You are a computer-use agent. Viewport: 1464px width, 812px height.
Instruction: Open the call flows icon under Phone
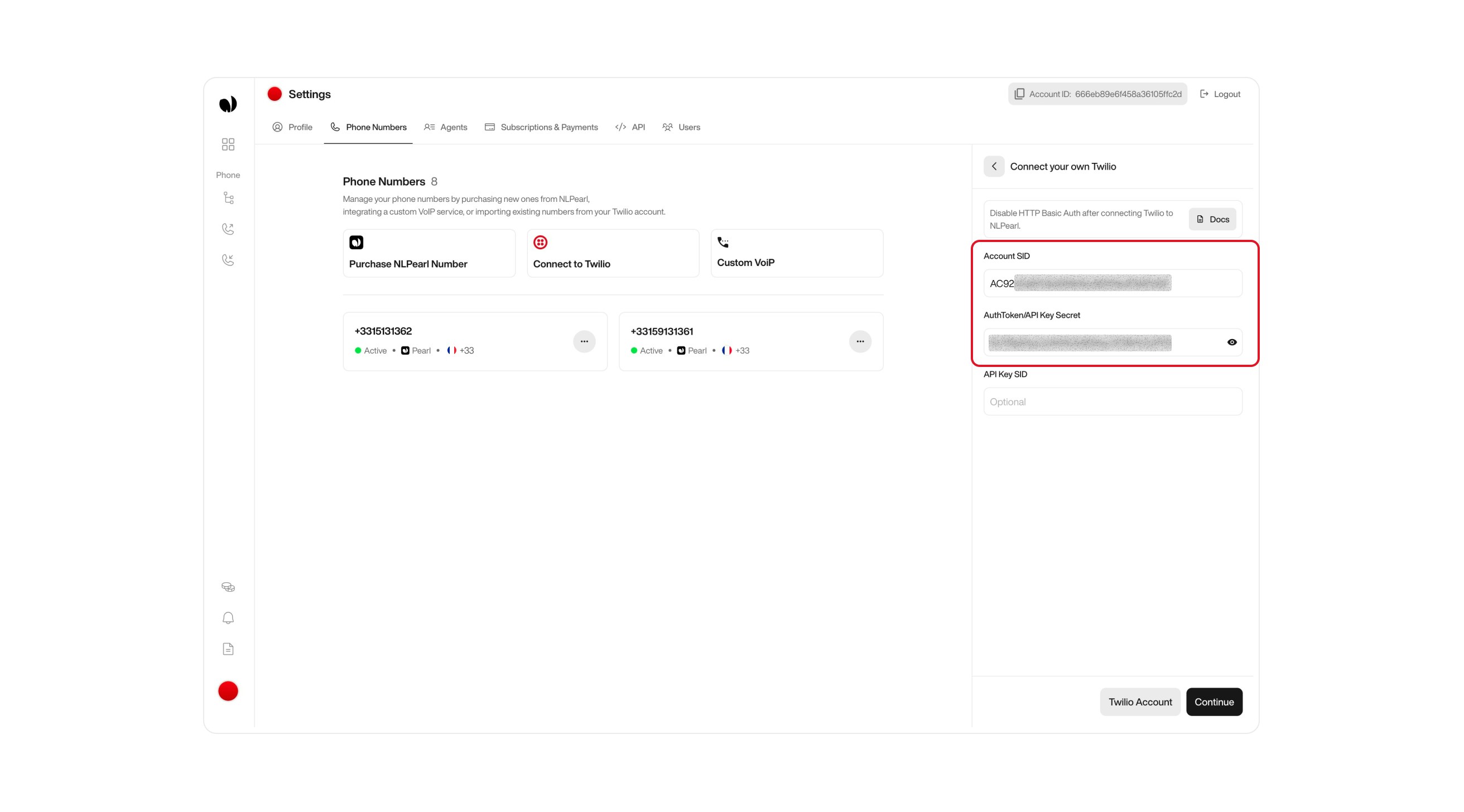click(228, 197)
